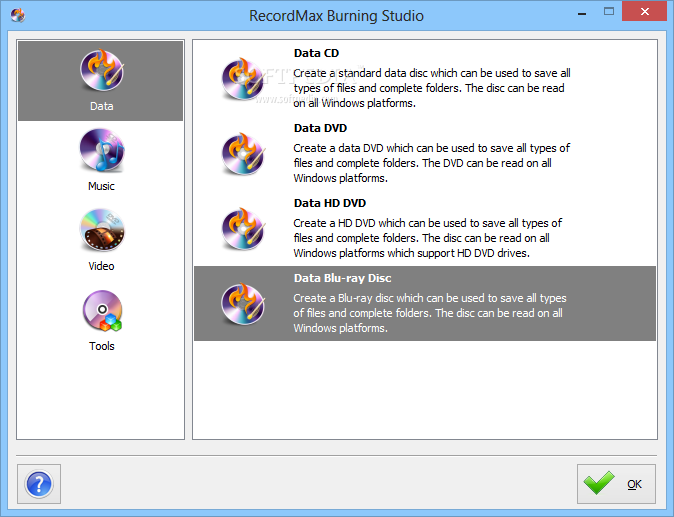674x517 pixels.
Task: Confirm selection with the OK text
Action: (634, 484)
